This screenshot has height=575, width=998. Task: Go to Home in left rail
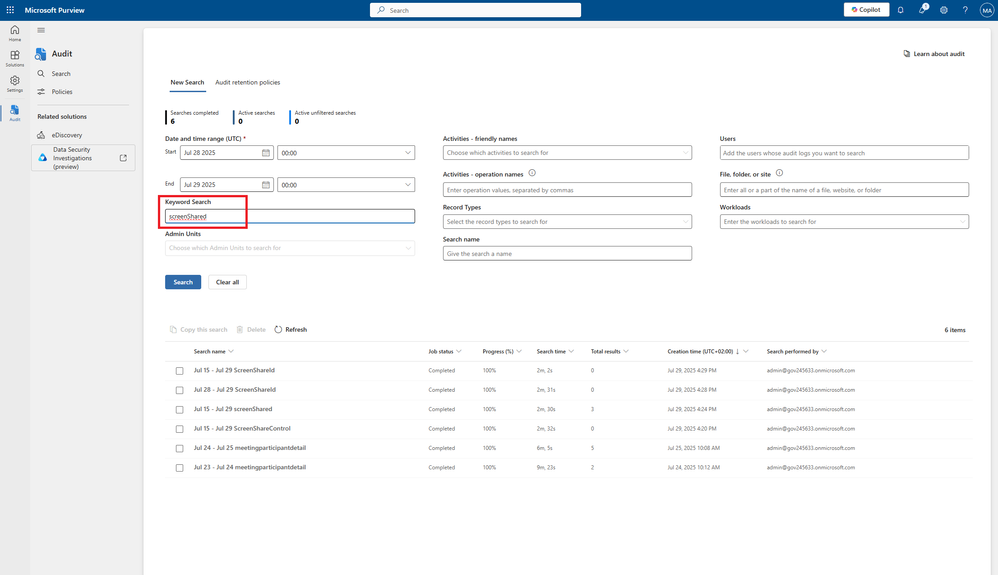point(15,33)
